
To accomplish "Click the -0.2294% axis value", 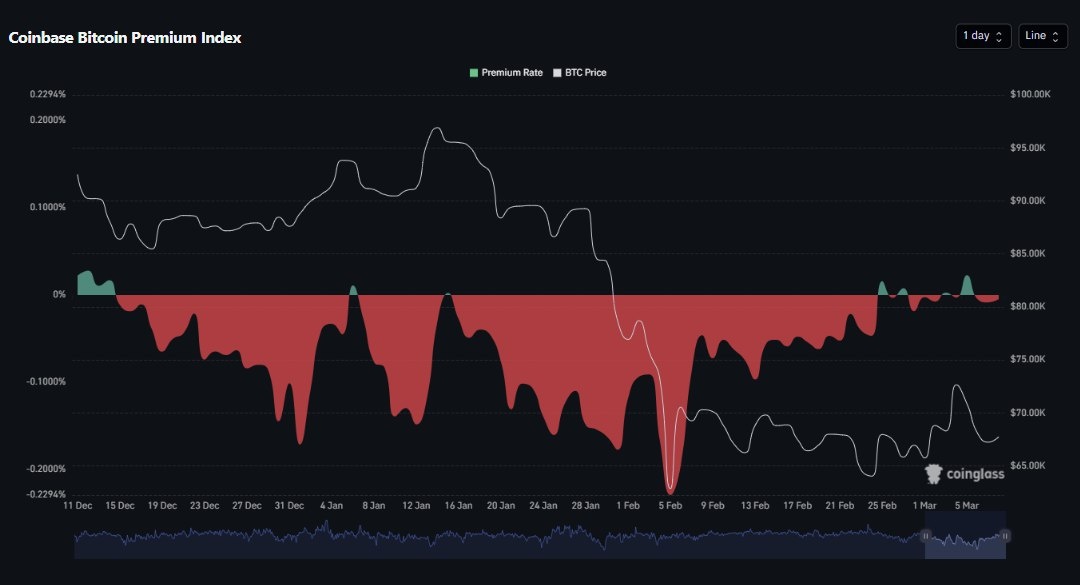I will point(46,494).
